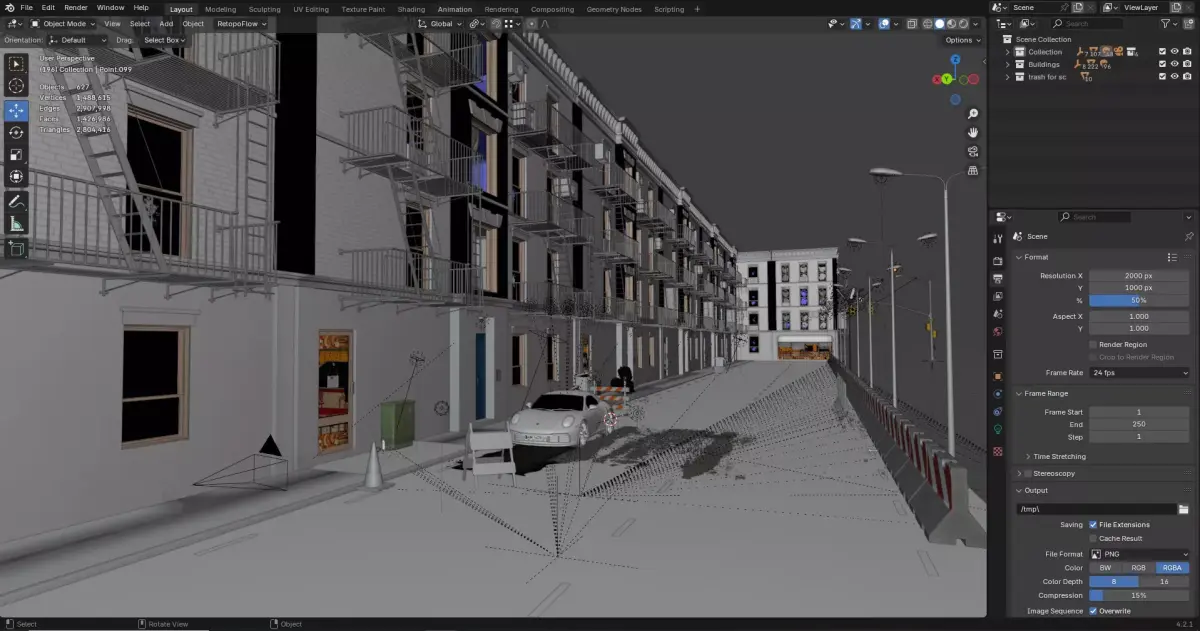Enable Cache Result checkbox
This screenshot has height=631, width=1200.
(1093, 538)
